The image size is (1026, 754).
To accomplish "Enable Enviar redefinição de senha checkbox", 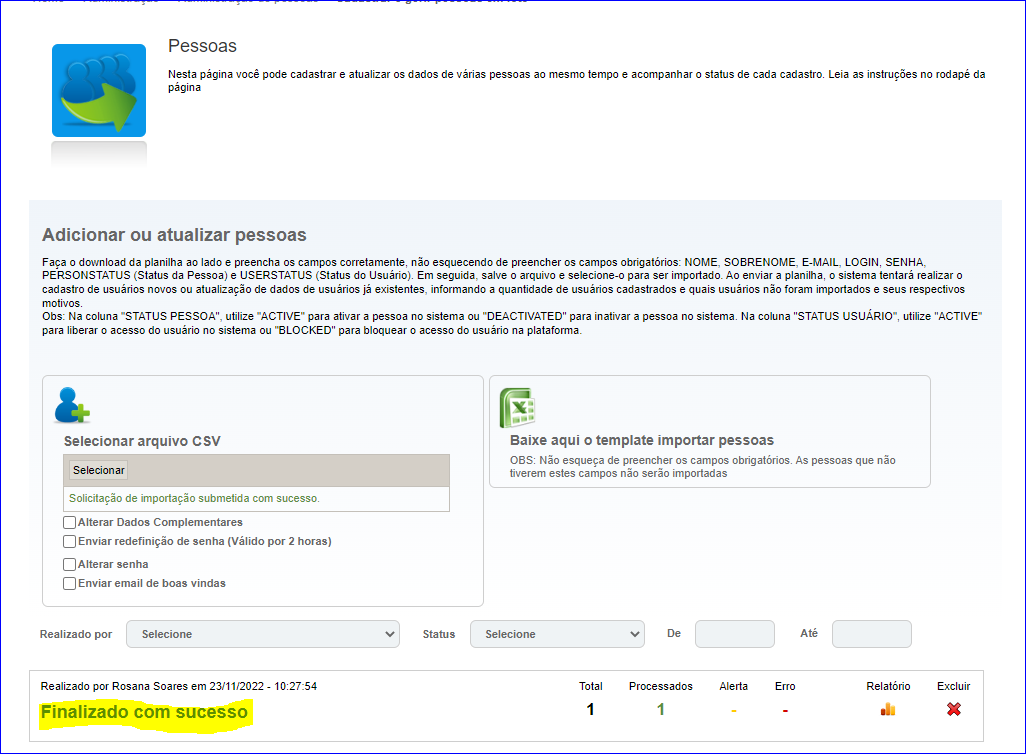I will point(69,541).
